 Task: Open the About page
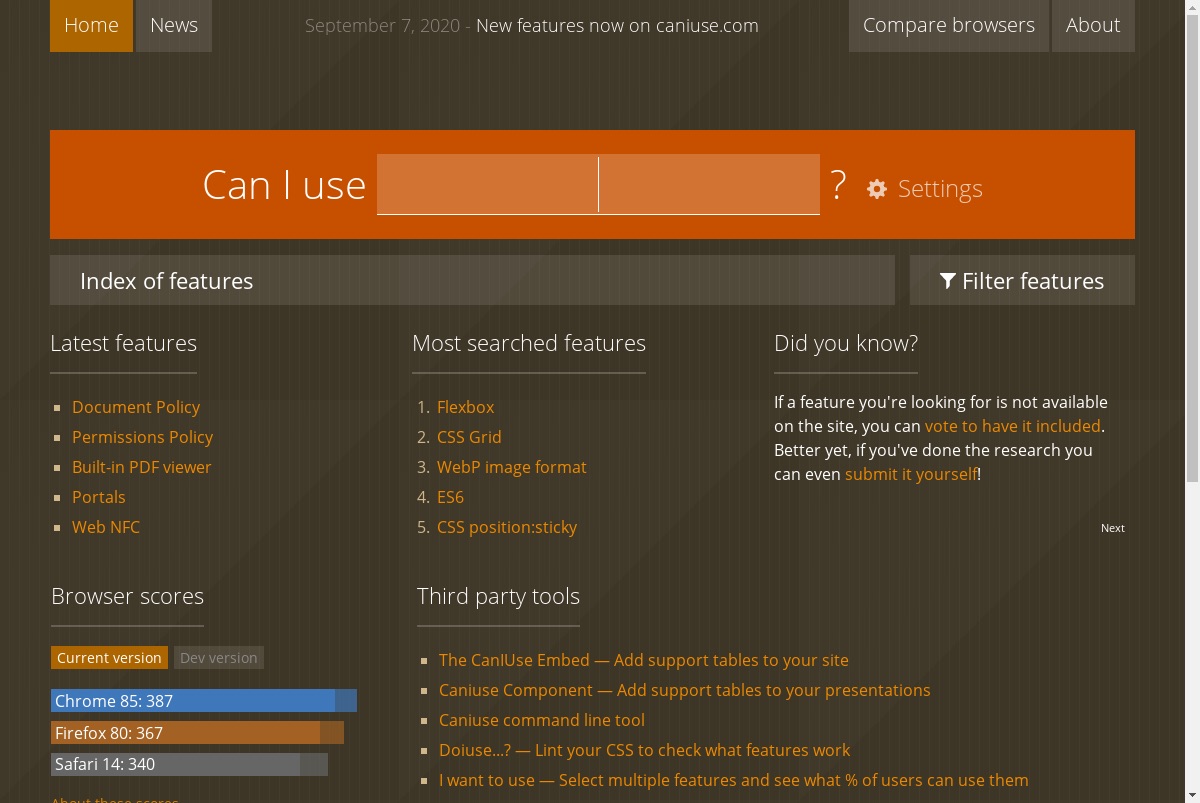pyautogui.click(x=1093, y=26)
